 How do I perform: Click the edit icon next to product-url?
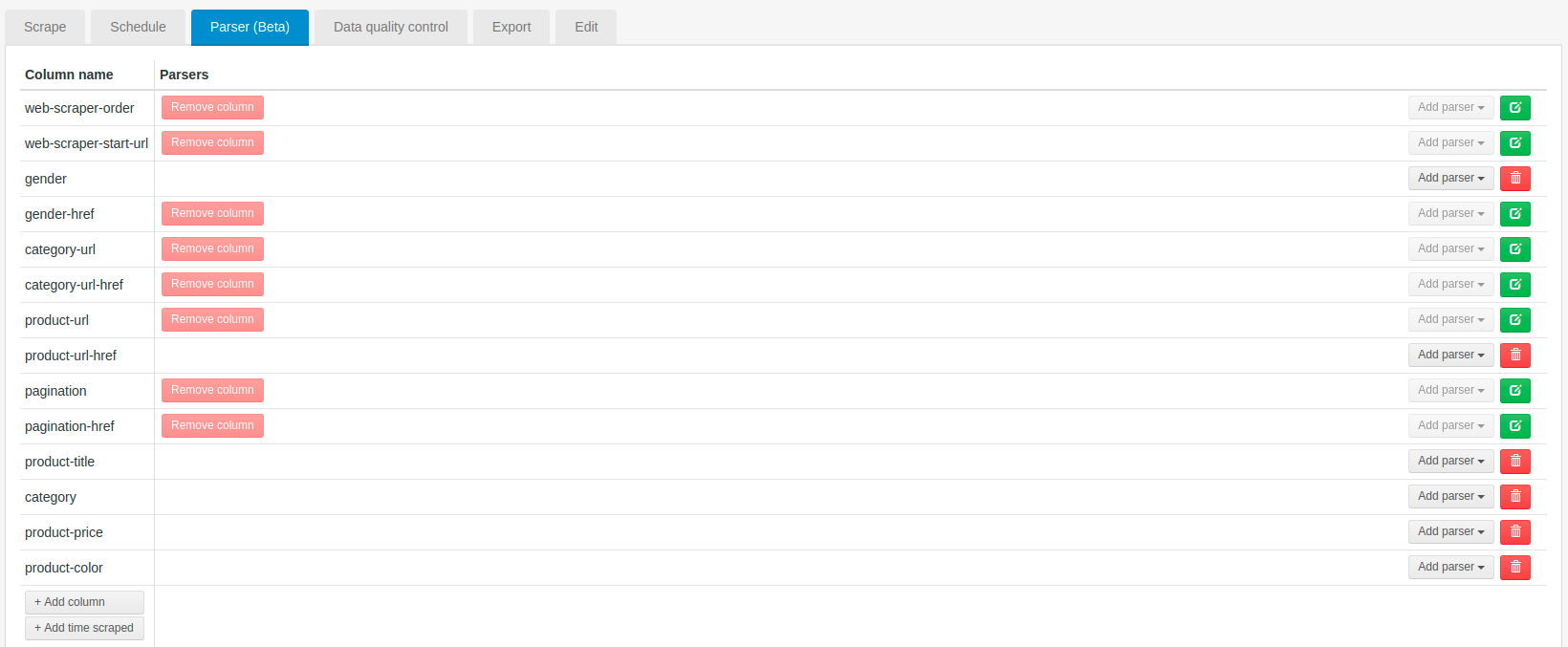pos(1514,319)
